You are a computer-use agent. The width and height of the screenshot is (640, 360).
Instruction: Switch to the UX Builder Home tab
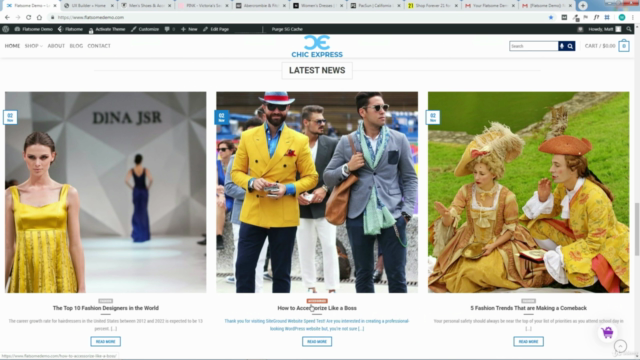click(x=88, y=6)
